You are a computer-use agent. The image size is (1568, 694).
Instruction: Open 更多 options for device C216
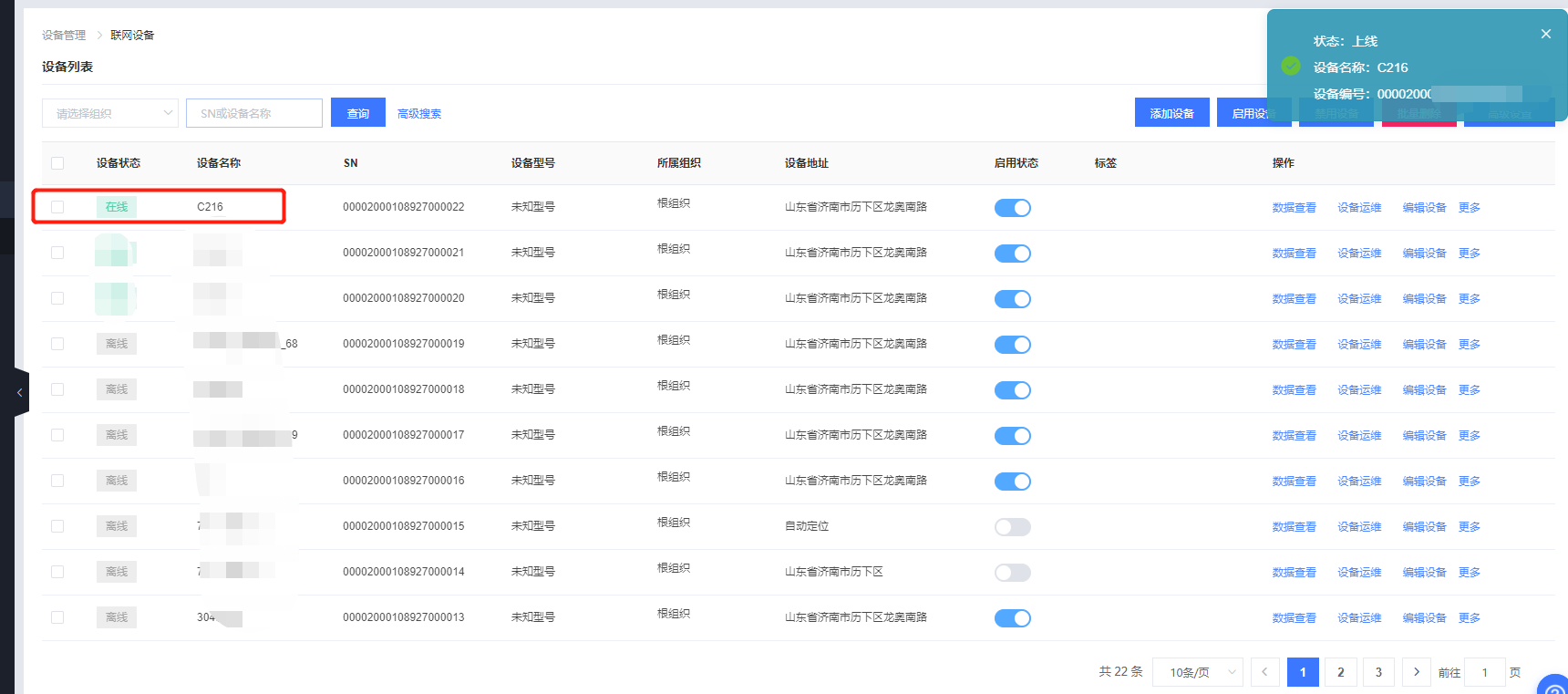pos(1469,208)
